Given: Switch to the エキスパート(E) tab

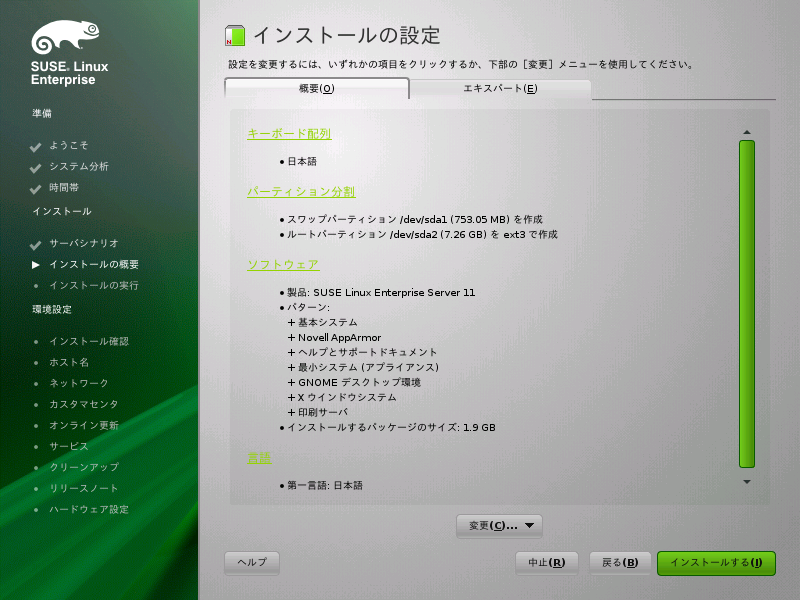Looking at the screenshot, I should (x=500, y=88).
